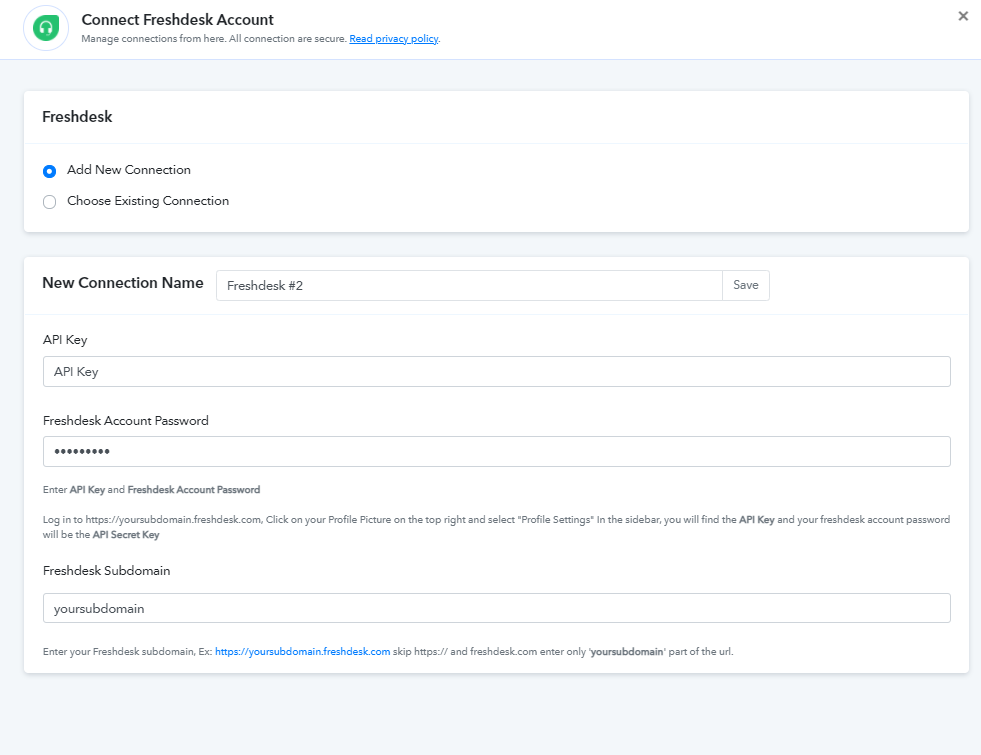Open the yoursubdomain.freshdesk.com example link
The width and height of the screenshot is (981, 755).
coord(303,652)
